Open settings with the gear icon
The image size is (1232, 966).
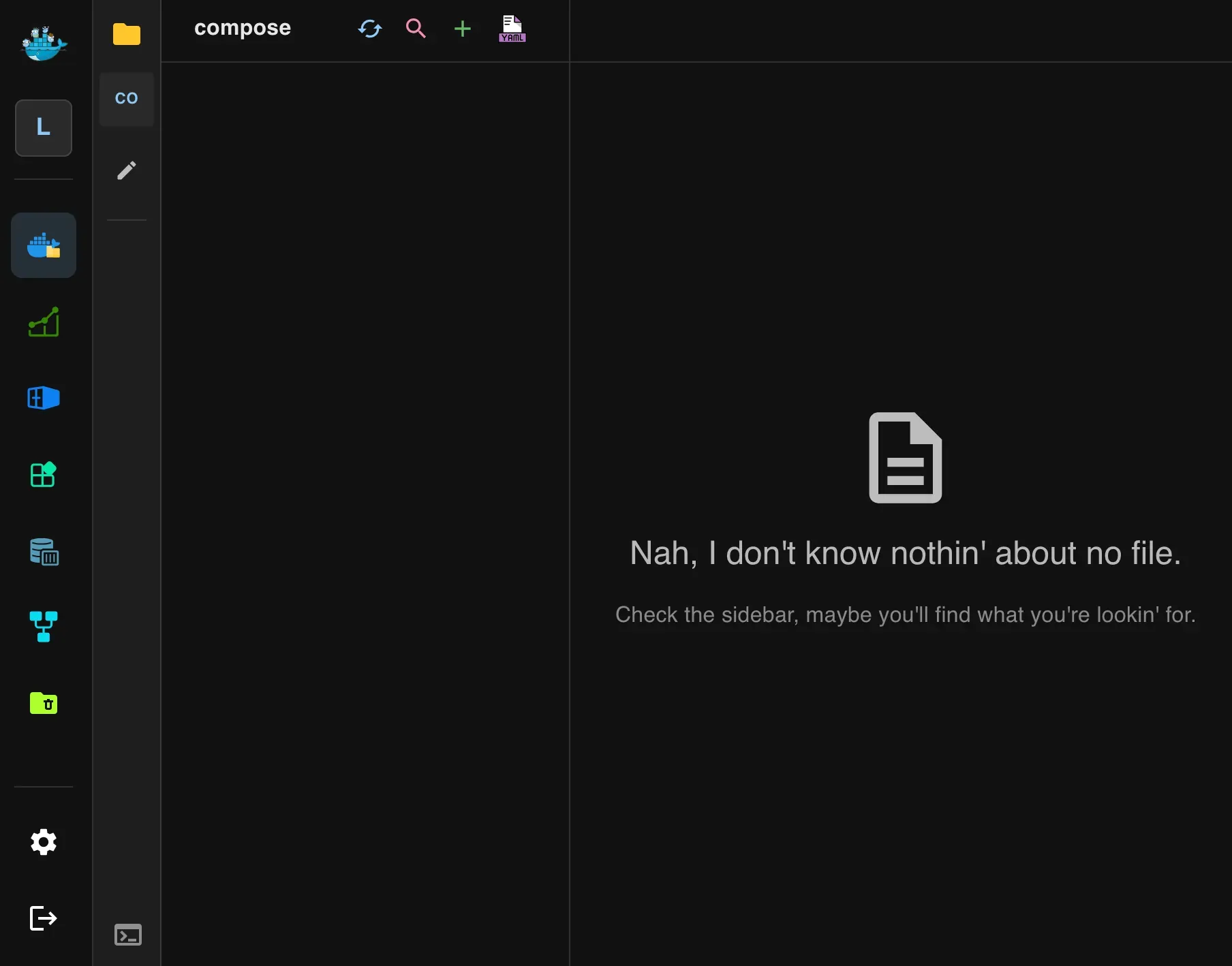tap(44, 842)
